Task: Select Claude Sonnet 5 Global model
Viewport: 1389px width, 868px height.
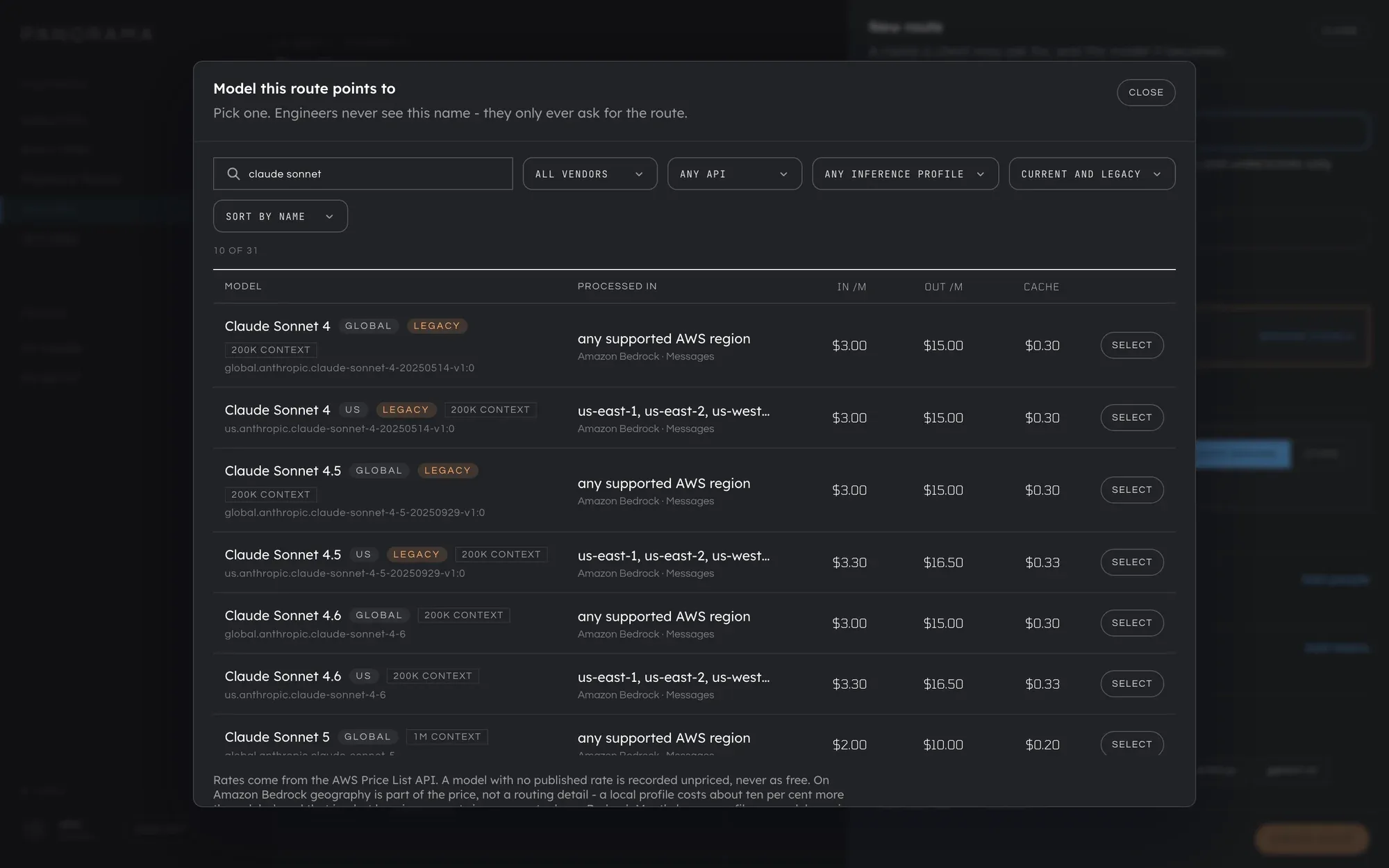Action: pos(1132,744)
